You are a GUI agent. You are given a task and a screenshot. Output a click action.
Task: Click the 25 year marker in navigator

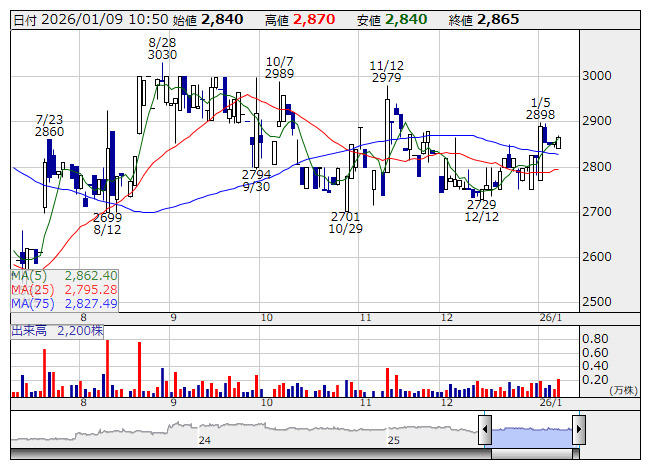point(394,440)
